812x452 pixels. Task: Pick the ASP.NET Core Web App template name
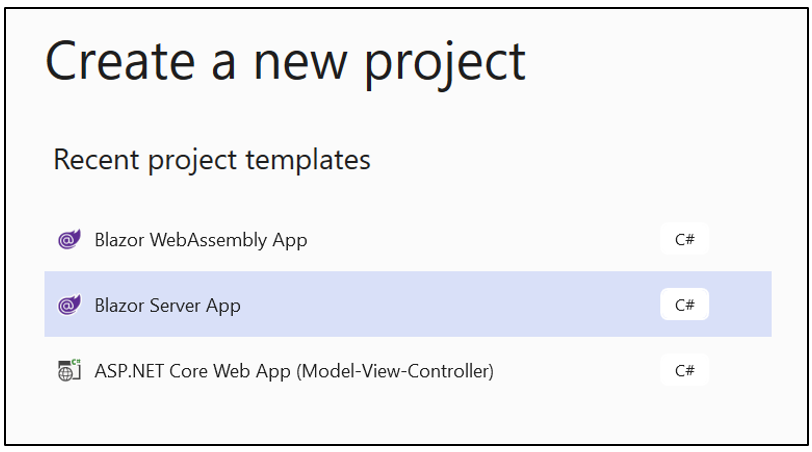pos(294,371)
